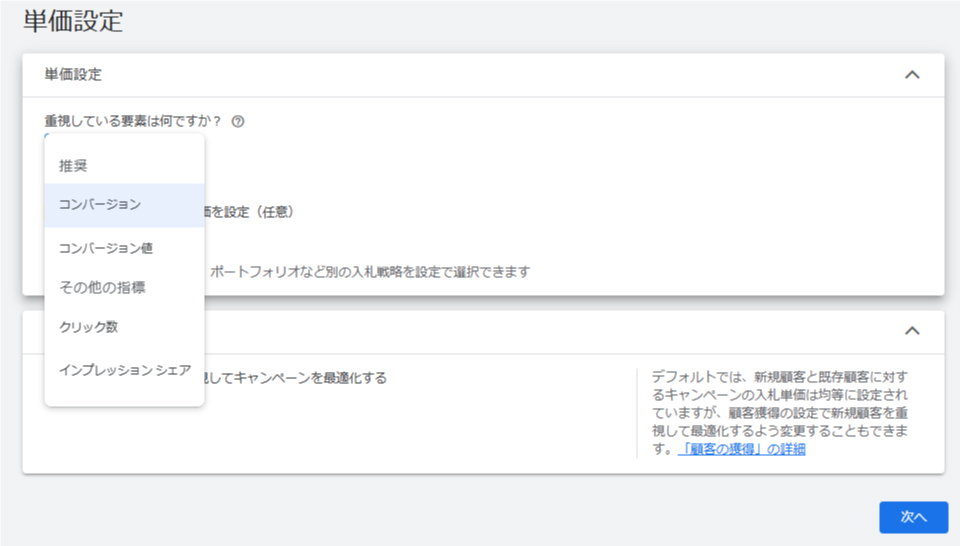Click the 単価設定 card header label
The height and width of the screenshot is (546, 960).
73,75
